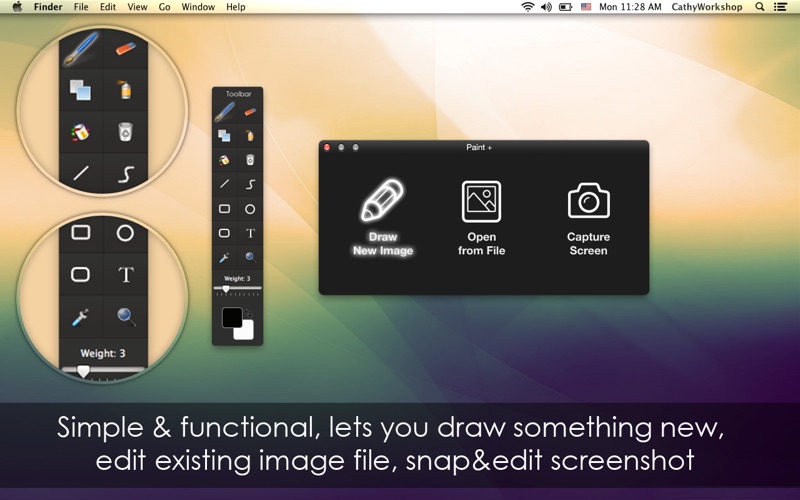Adjust the Weight slider in the small Toolbar panel
The height and width of the screenshot is (500, 800).
click(x=237, y=289)
